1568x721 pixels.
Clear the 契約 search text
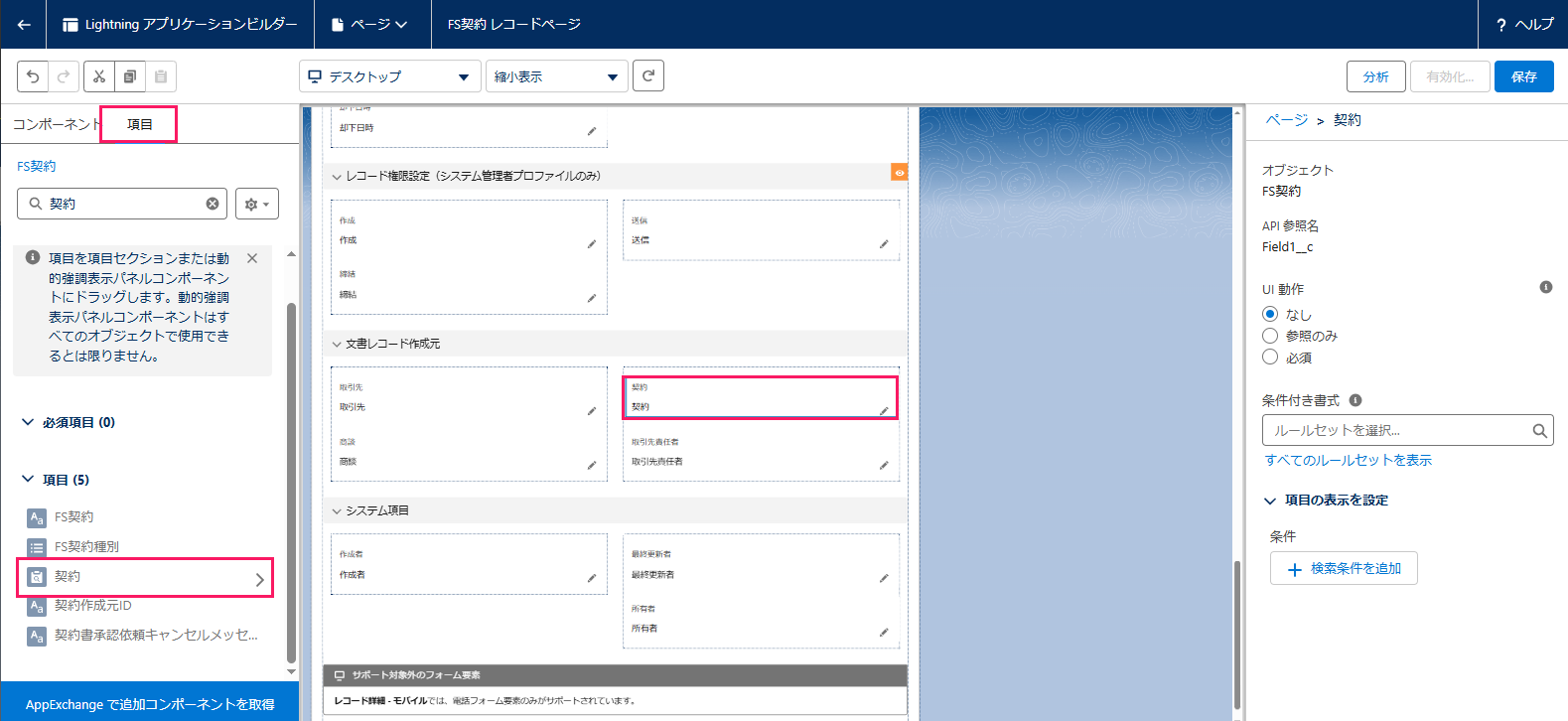point(213,204)
